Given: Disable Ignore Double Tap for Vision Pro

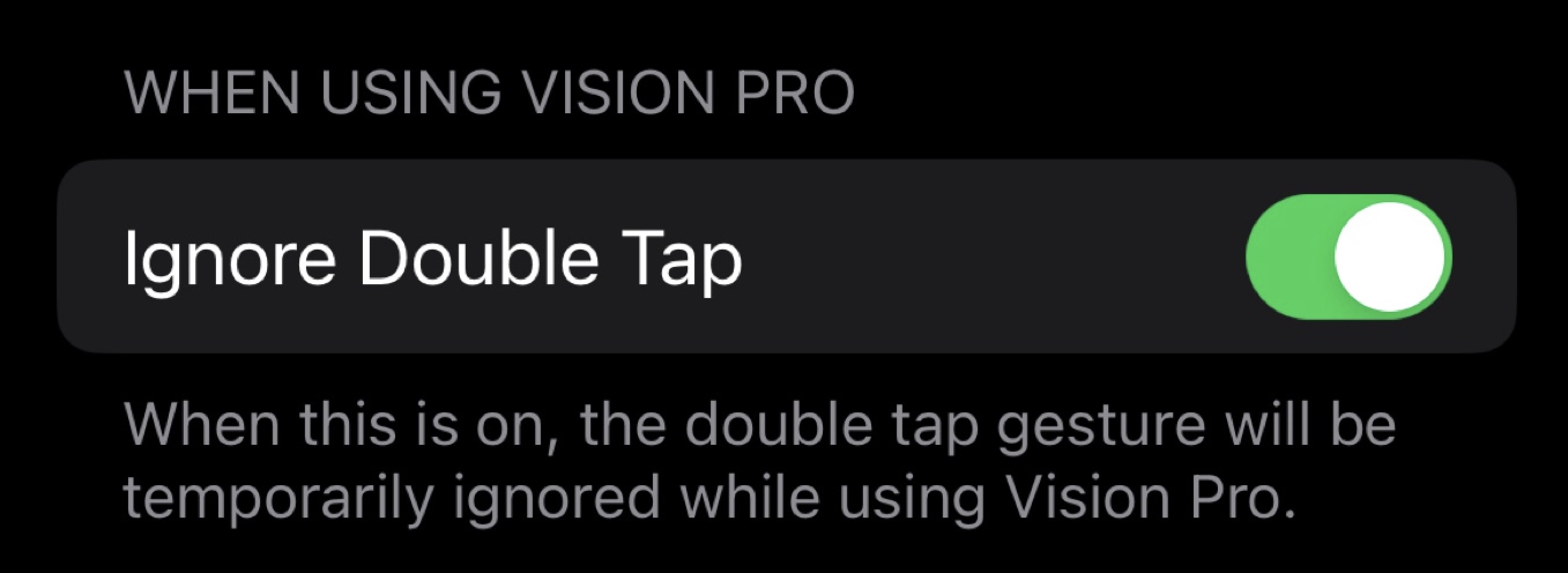Looking at the screenshot, I should (1348, 256).
